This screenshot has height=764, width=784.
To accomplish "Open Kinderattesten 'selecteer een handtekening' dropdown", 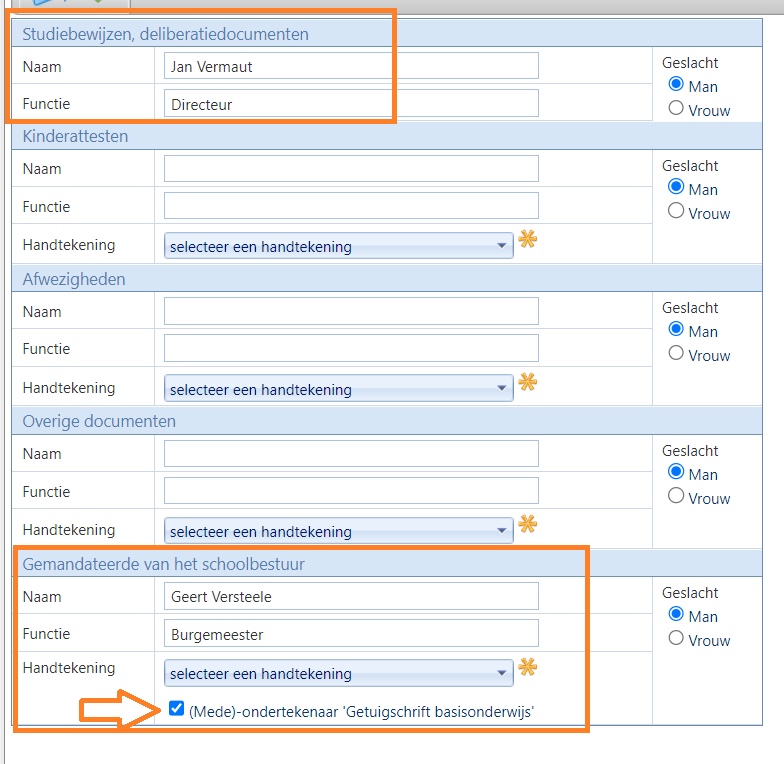I will click(338, 246).
